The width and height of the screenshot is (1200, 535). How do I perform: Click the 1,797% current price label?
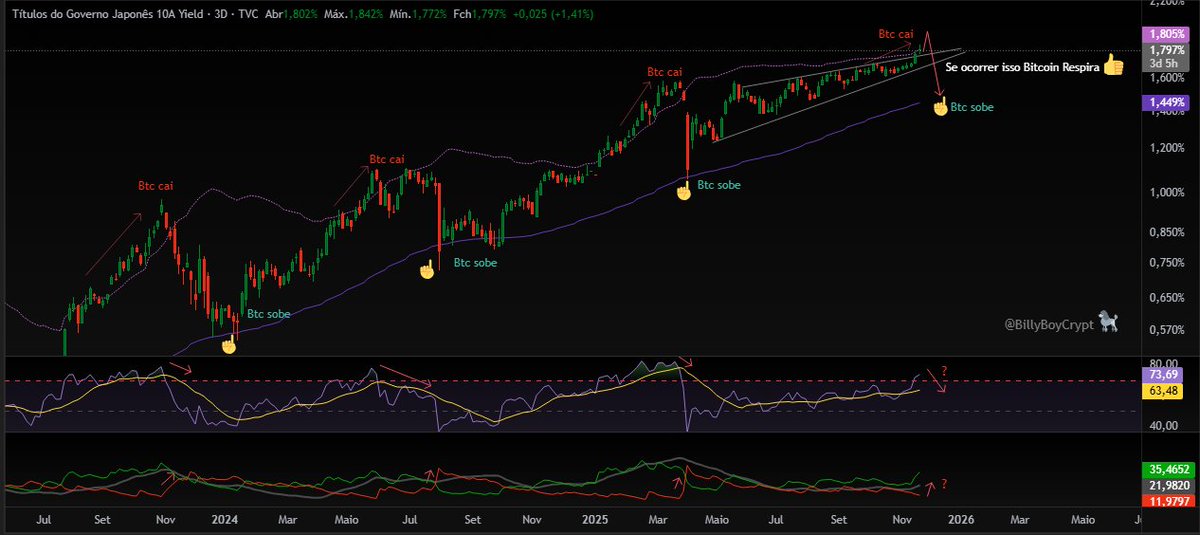tap(1168, 49)
